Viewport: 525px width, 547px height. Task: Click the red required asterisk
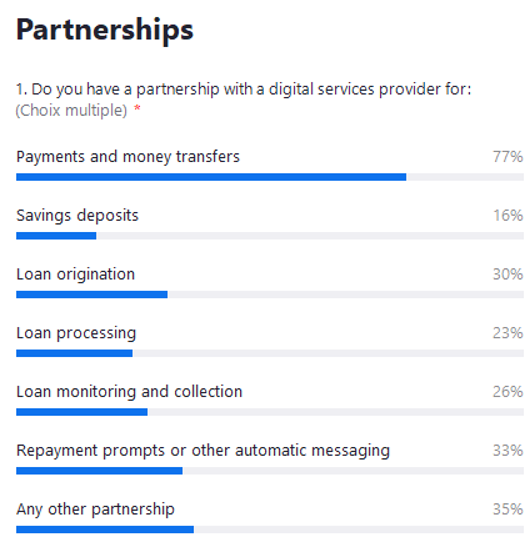click(137, 109)
